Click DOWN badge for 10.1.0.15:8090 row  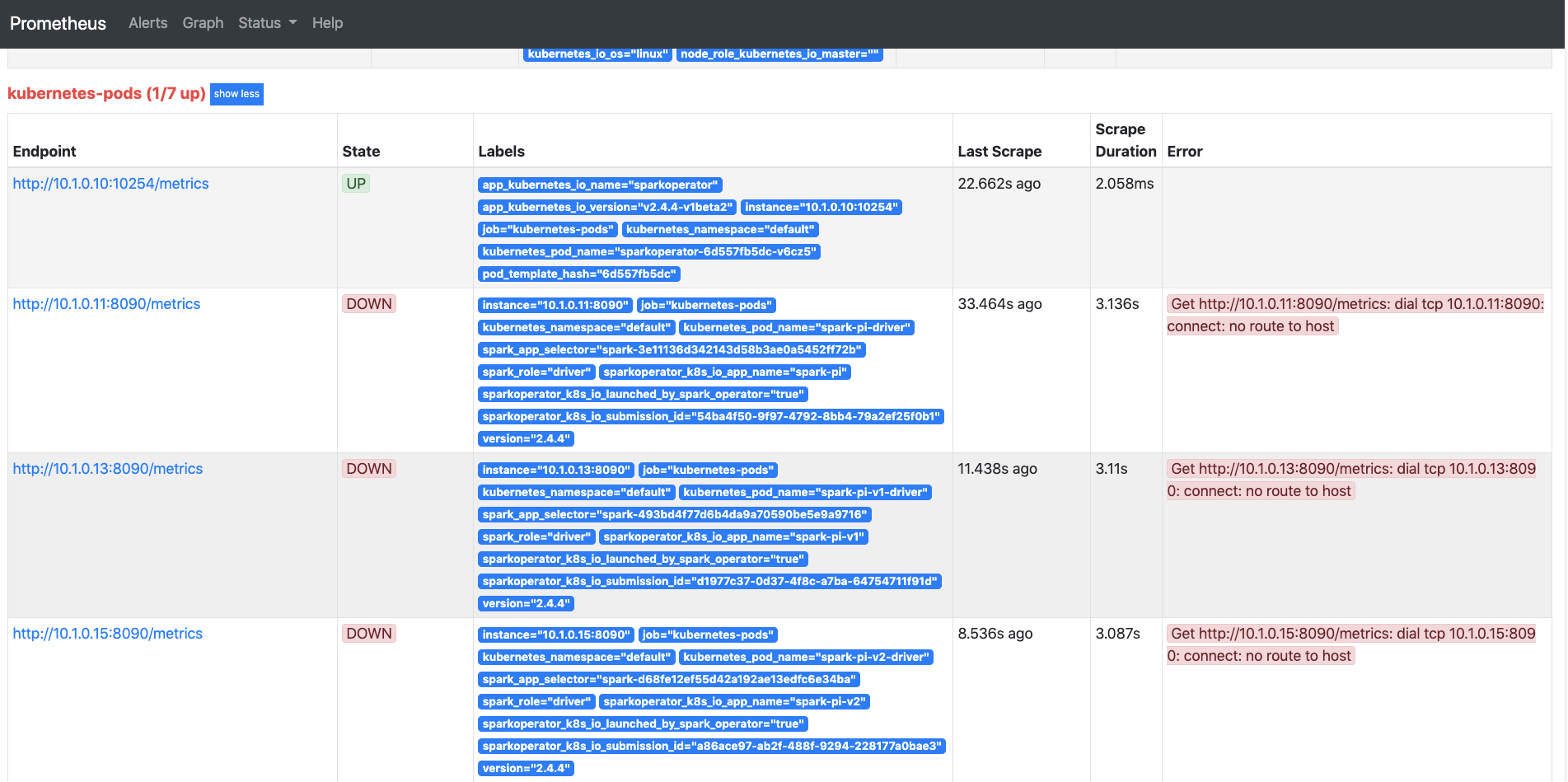coord(369,634)
